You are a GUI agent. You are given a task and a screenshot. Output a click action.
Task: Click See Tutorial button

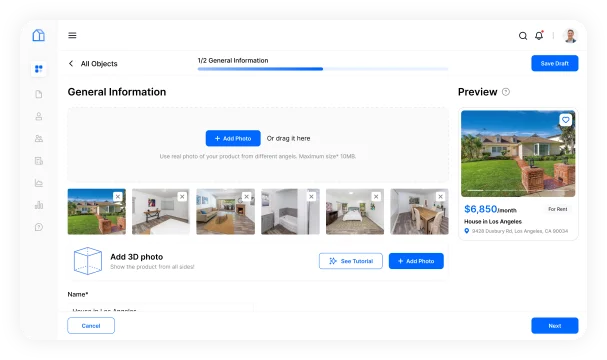point(351,261)
